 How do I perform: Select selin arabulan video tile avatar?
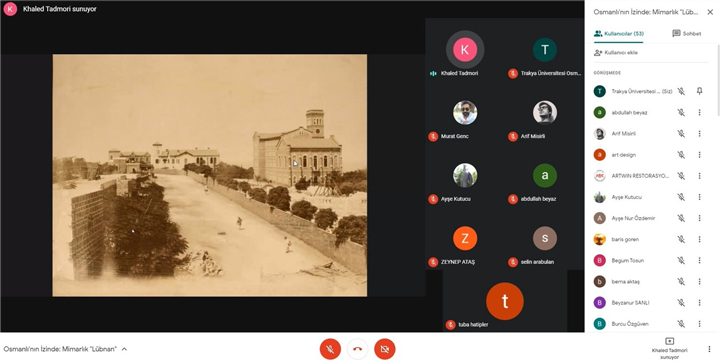(x=545, y=238)
